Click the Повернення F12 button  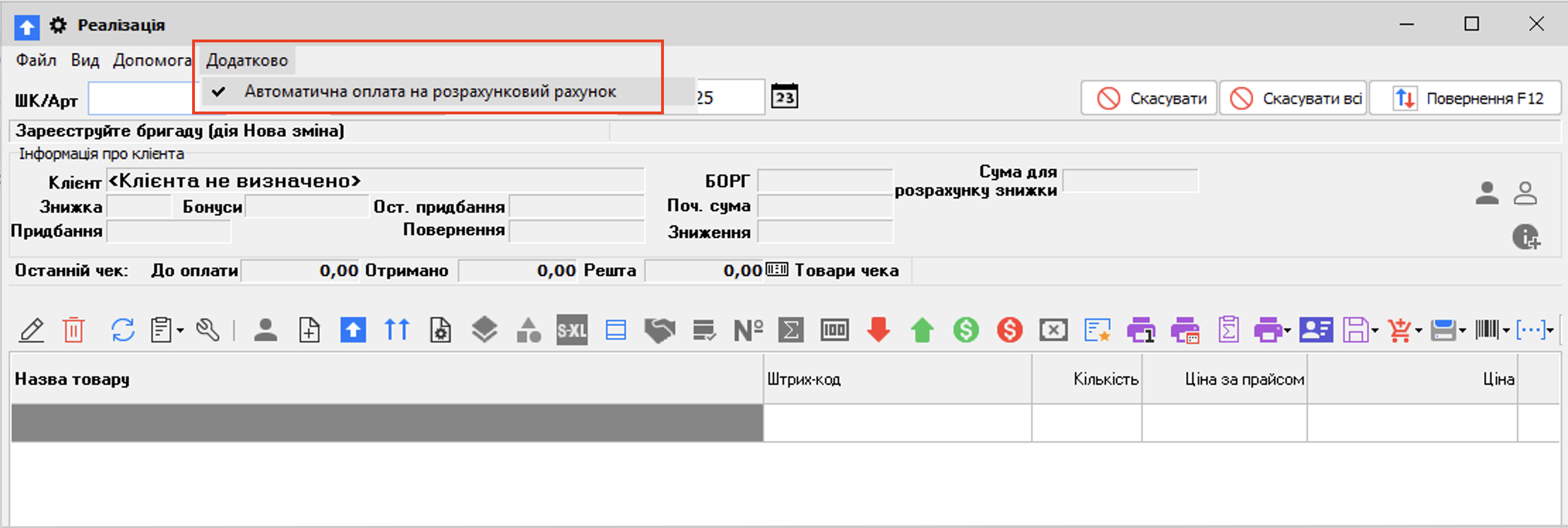1466,98
